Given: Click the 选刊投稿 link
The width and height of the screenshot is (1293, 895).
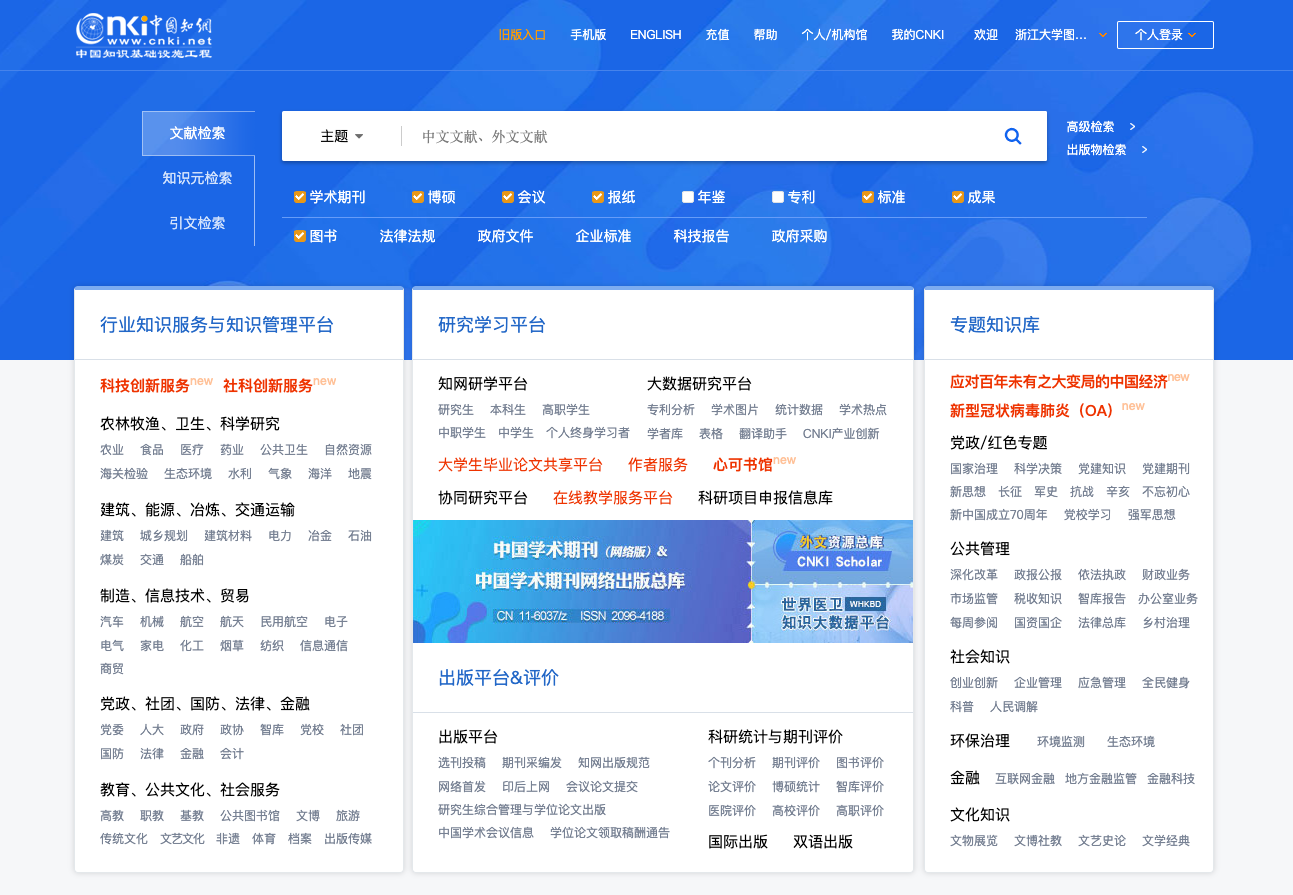Looking at the screenshot, I should pos(462,763).
